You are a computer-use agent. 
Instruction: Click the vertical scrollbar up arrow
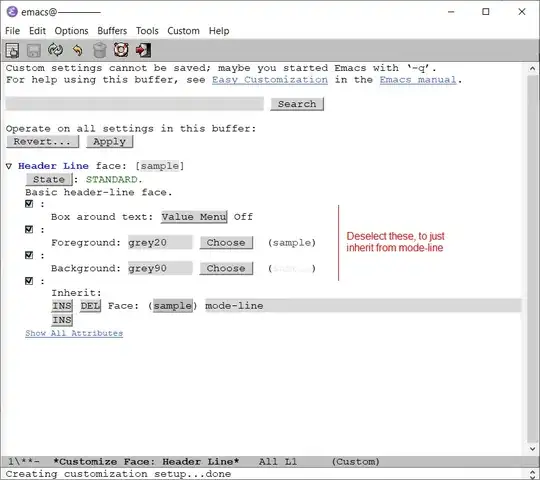tap(532, 69)
